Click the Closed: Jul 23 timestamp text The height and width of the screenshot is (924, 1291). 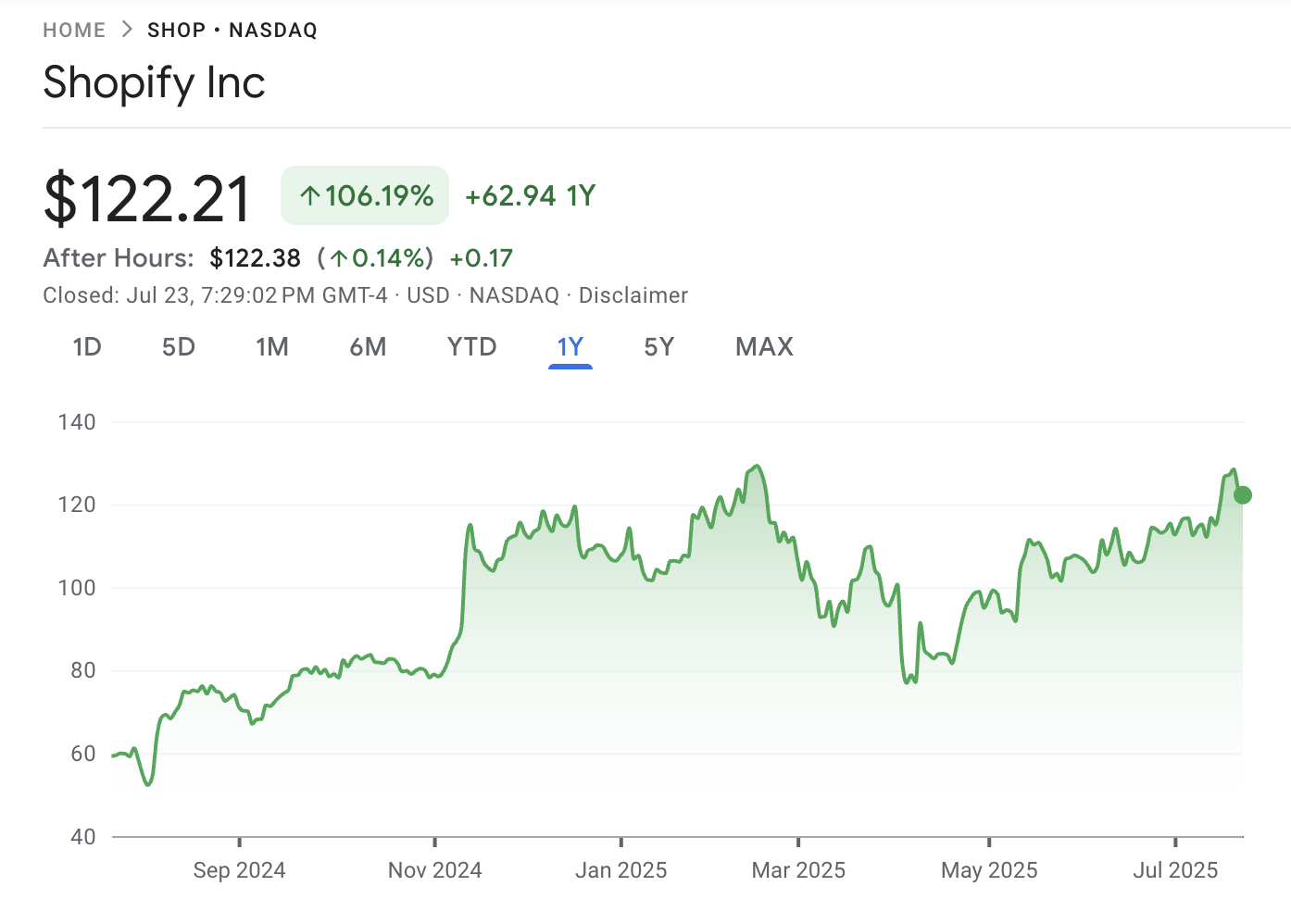(215, 295)
